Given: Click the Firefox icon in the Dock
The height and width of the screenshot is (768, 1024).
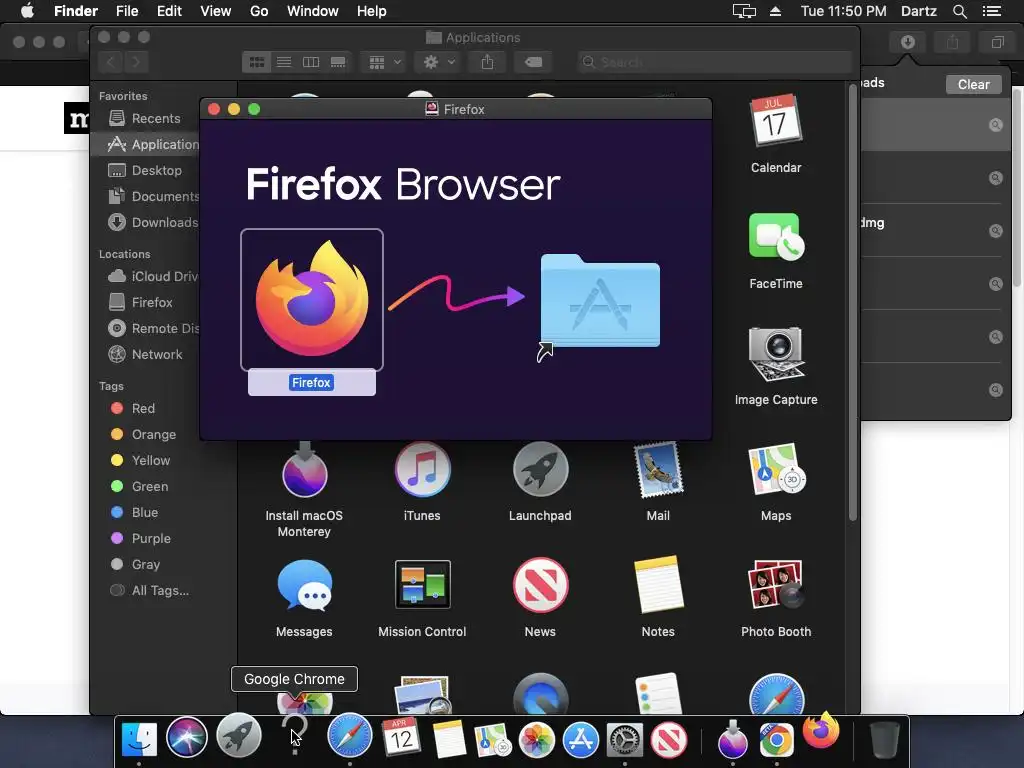Looking at the screenshot, I should (x=822, y=730).
